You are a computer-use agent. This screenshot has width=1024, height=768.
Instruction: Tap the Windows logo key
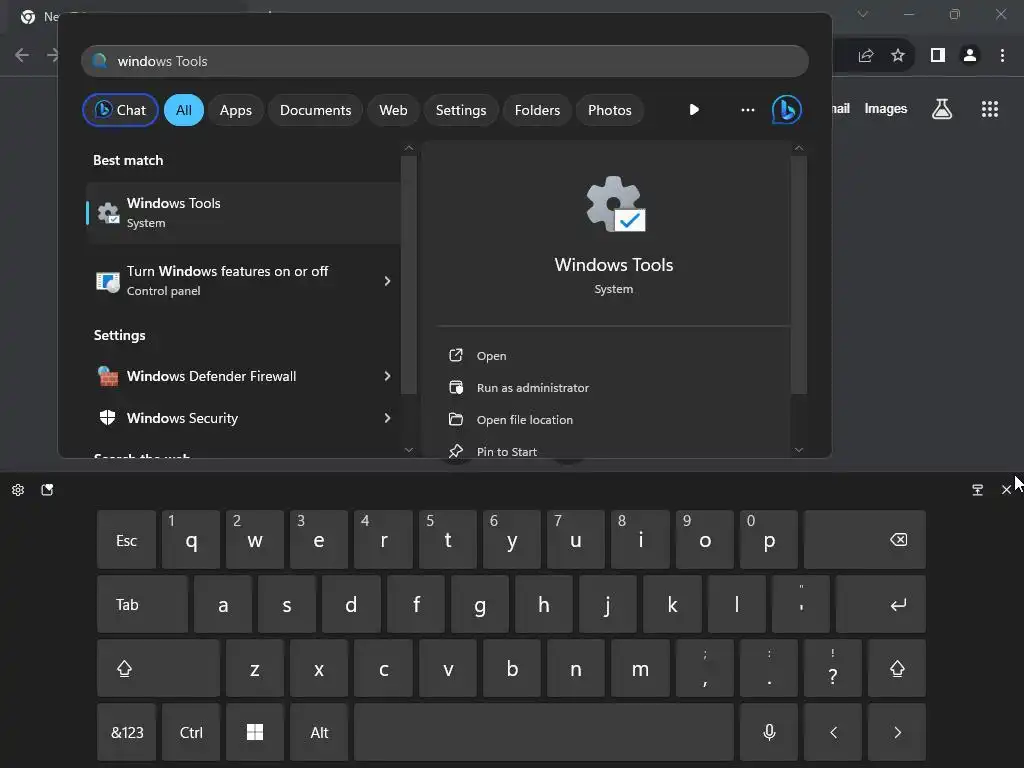(255, 733)
